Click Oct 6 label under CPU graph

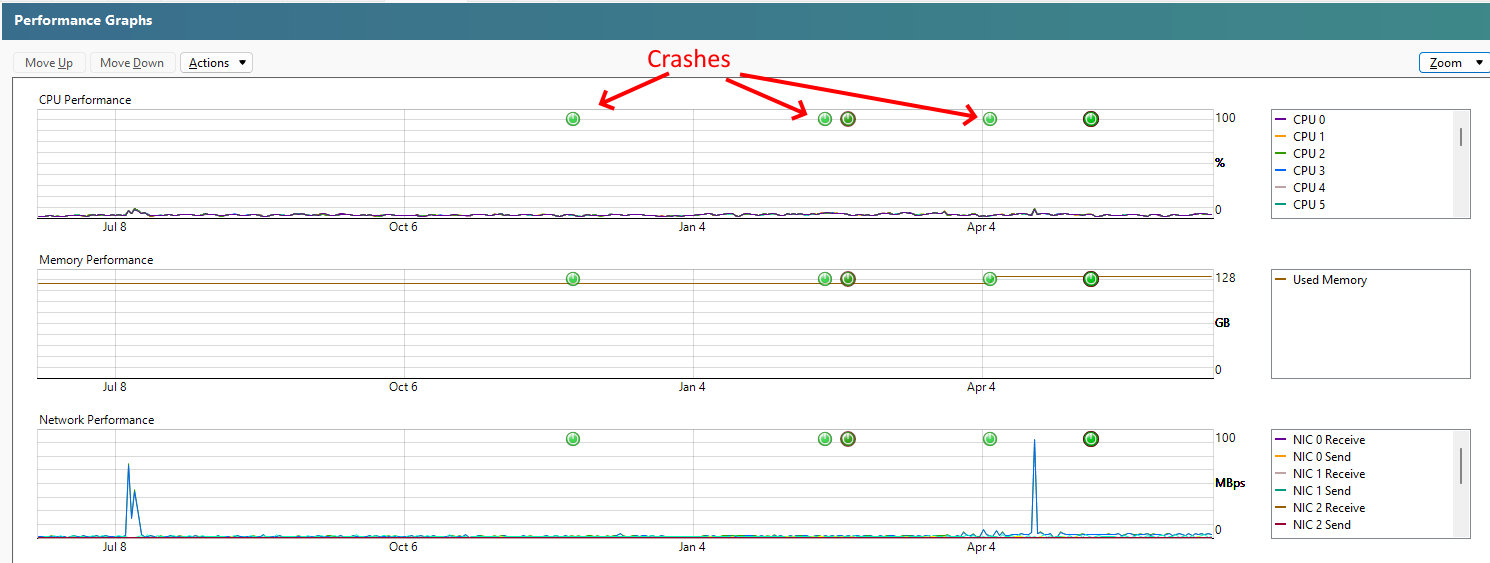coord(403,227)
